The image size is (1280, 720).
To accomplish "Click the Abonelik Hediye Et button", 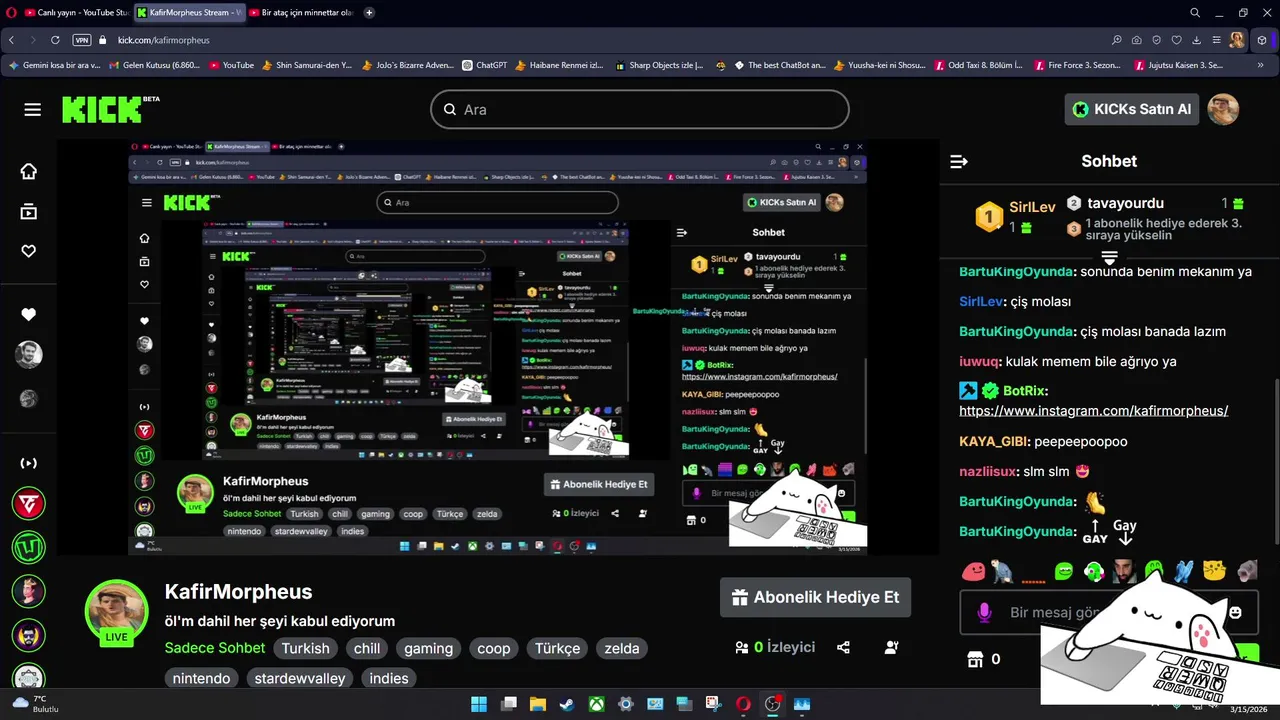I will coord(815,597).
